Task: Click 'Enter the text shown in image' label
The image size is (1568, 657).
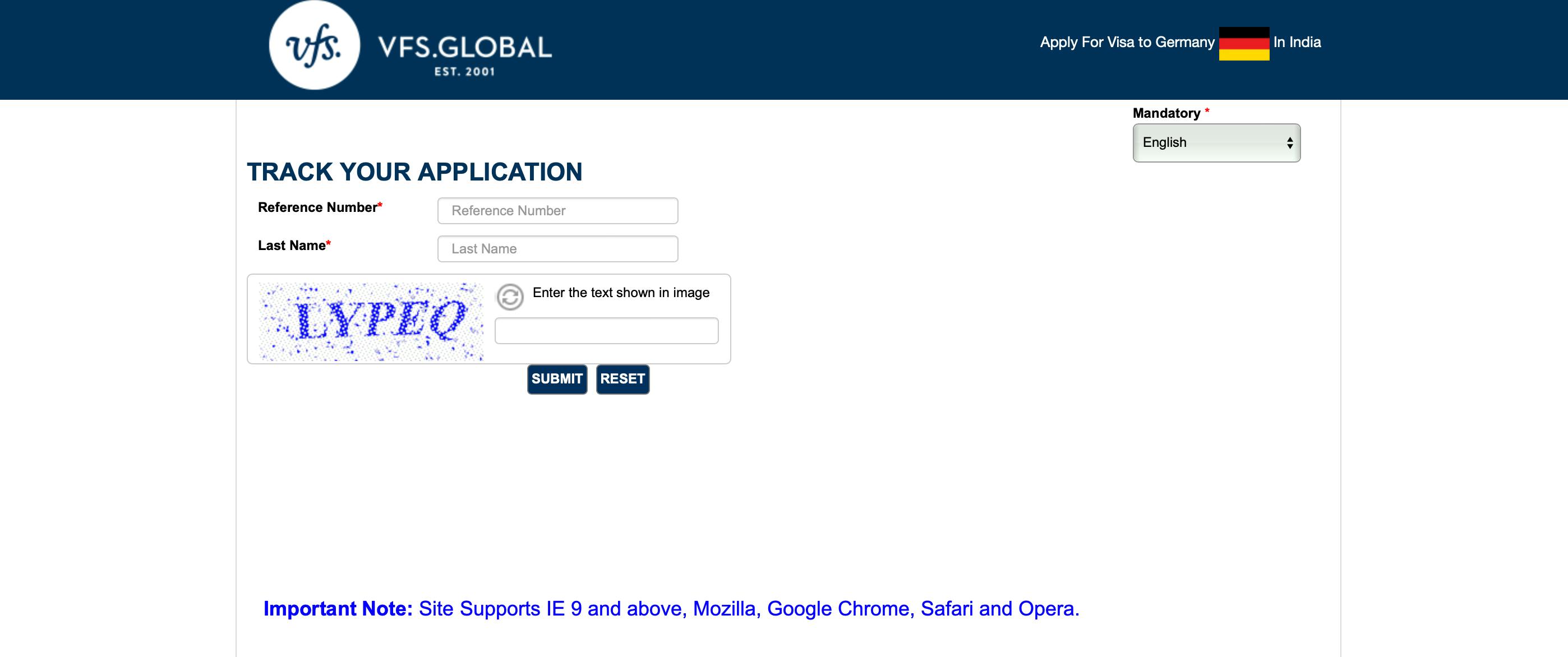Action: [x=621, y=293]
